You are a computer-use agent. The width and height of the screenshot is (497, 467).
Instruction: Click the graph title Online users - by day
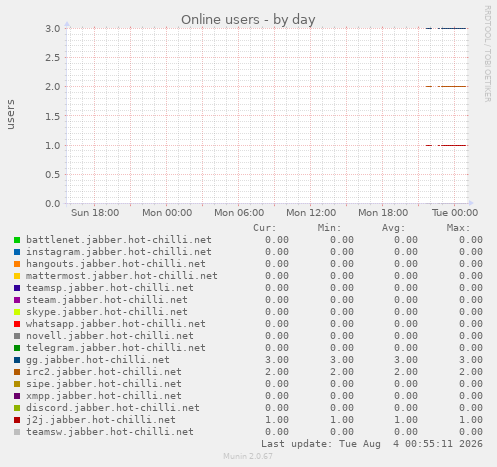point(248,20)
